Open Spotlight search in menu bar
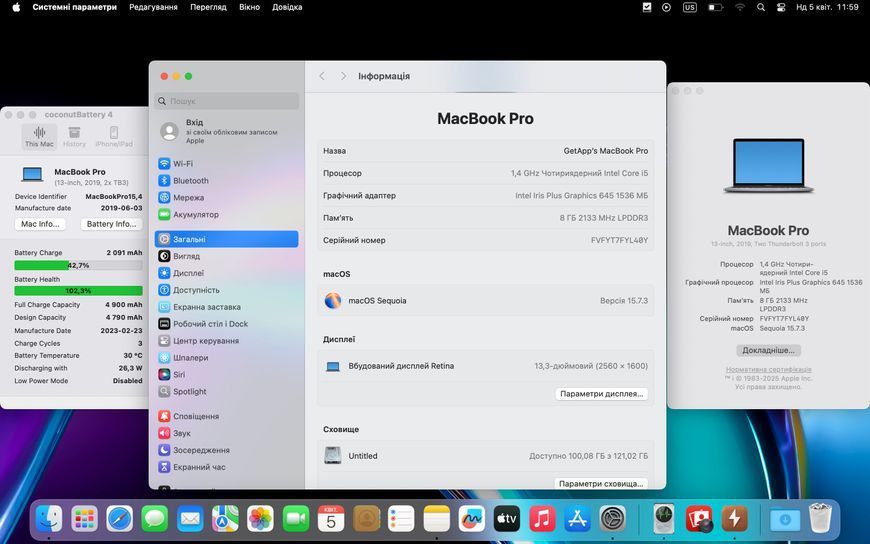This screenshot has width=870, height=544. (761, 7)
